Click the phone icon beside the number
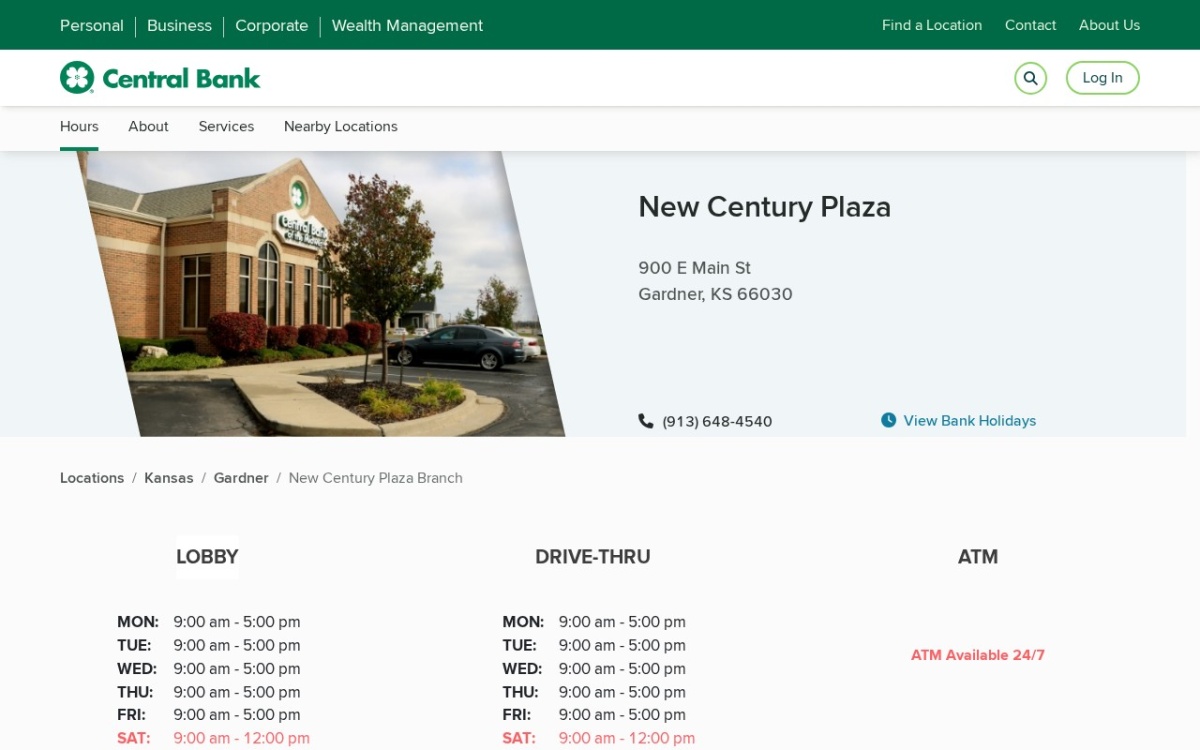1200x750 pixels. click(646, 421)
